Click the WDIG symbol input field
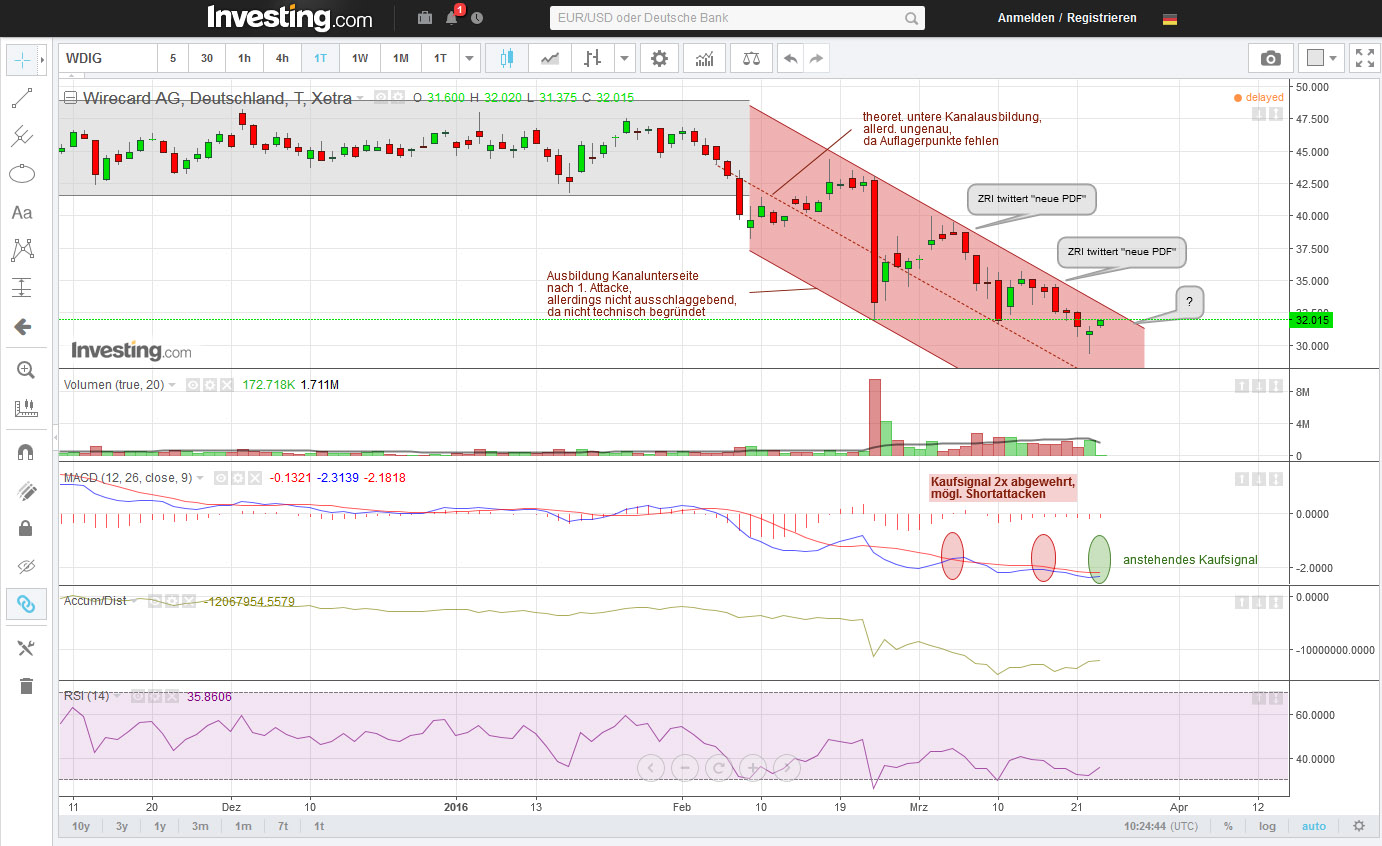The height and width of the screenshot is (846, 1382). pyautogui.click(x=107, y=58)
